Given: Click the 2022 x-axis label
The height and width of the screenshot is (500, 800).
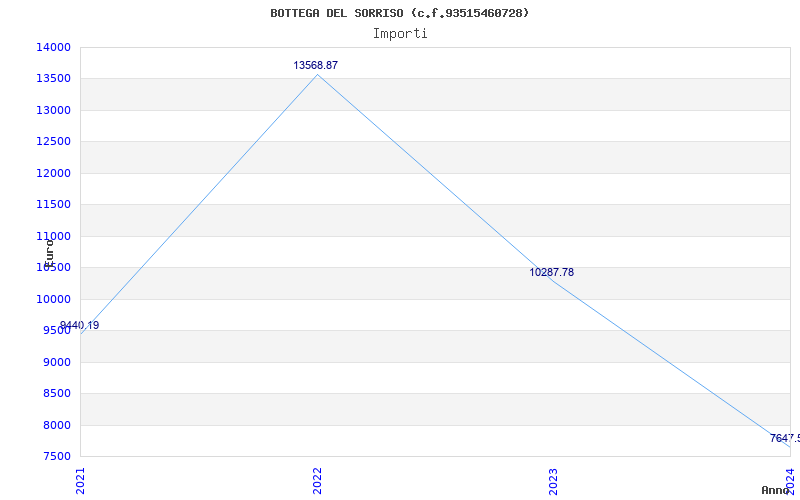Looking at the screenshot, I should [x=317, y=481].
